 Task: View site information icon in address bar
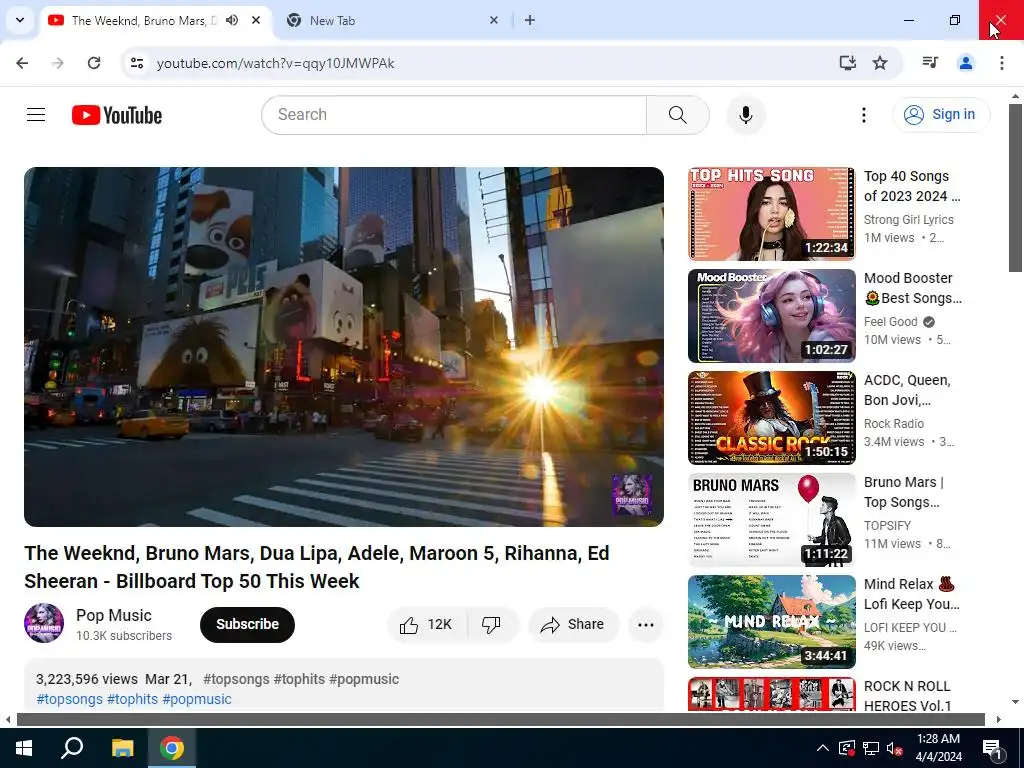(137, 63)
